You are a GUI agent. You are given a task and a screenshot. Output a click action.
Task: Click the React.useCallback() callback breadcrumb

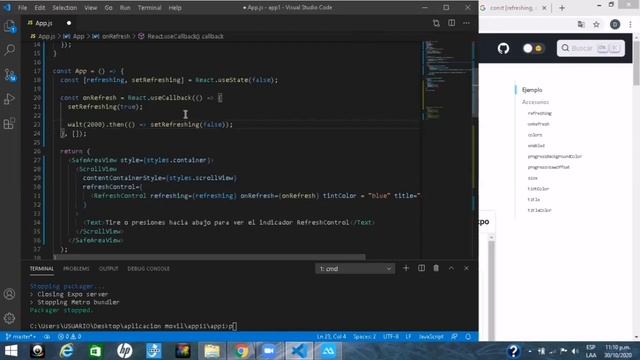[181, 36]
